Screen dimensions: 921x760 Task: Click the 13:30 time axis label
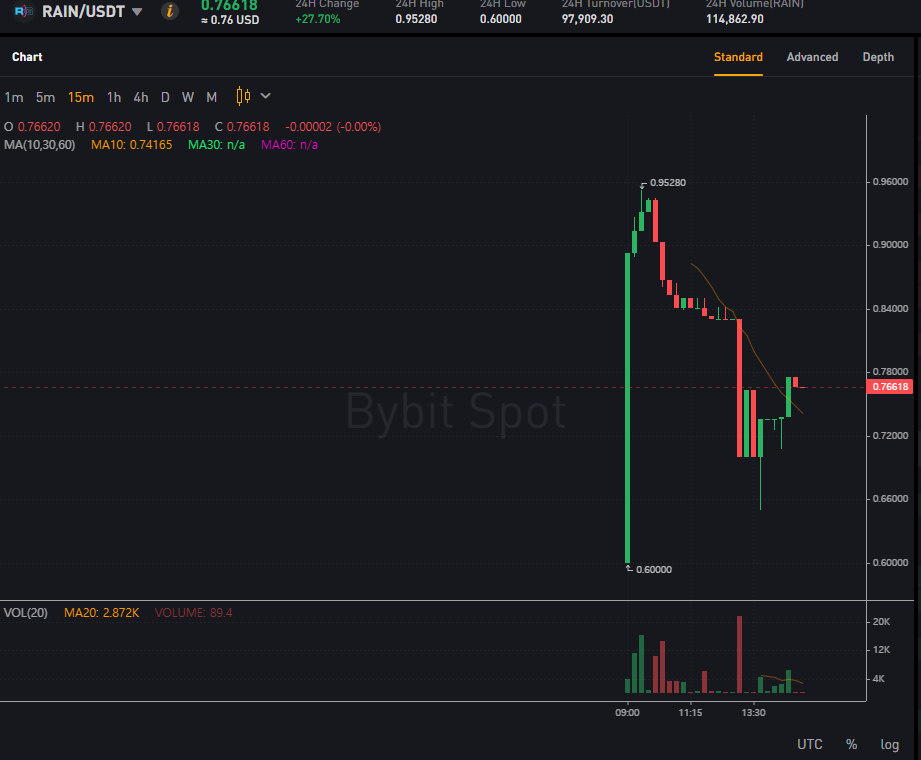(753, 712)
